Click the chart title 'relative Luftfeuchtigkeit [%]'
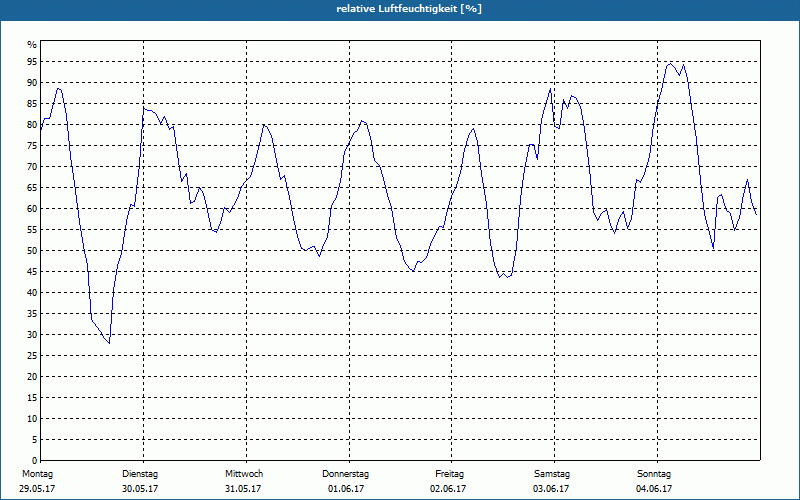The width and height of the screenshot is (800, 500). 409,9
